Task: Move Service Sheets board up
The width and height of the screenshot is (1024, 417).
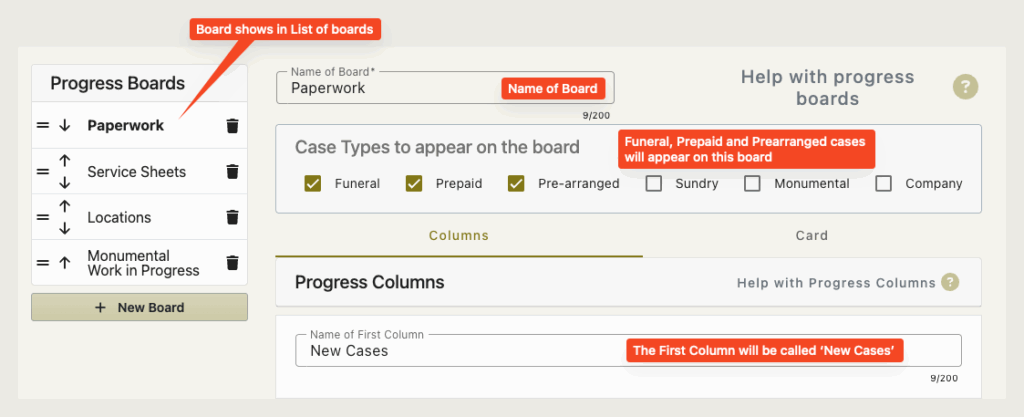Action: point(64,161)
